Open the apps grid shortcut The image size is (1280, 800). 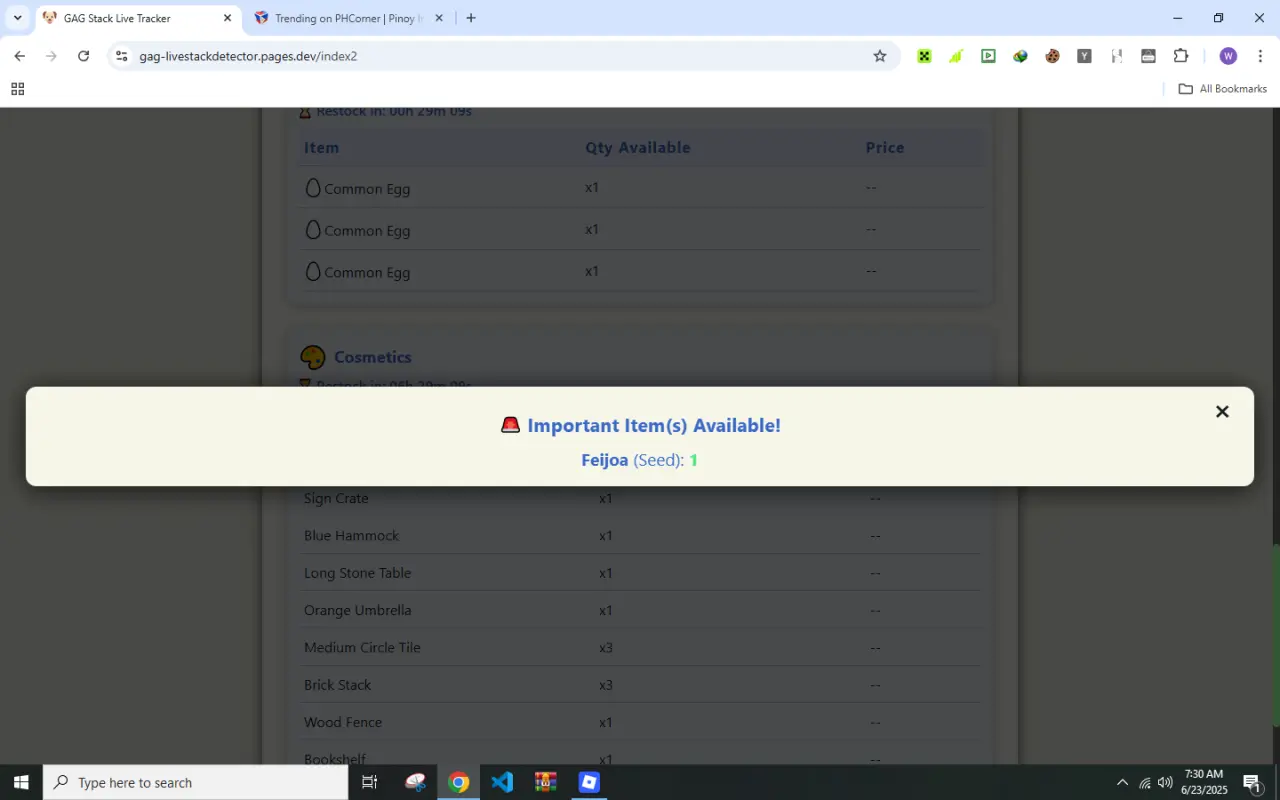17,89
